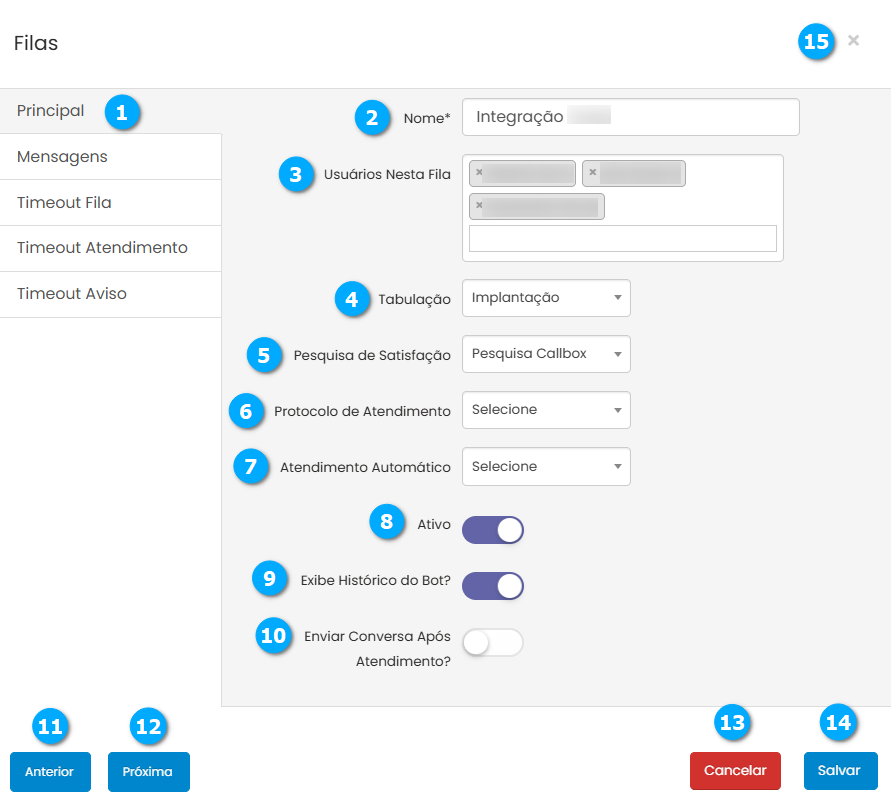Close the Filas dialog with X
The height and width of the screenshot is (802, 891).
(x=853, y=41)
